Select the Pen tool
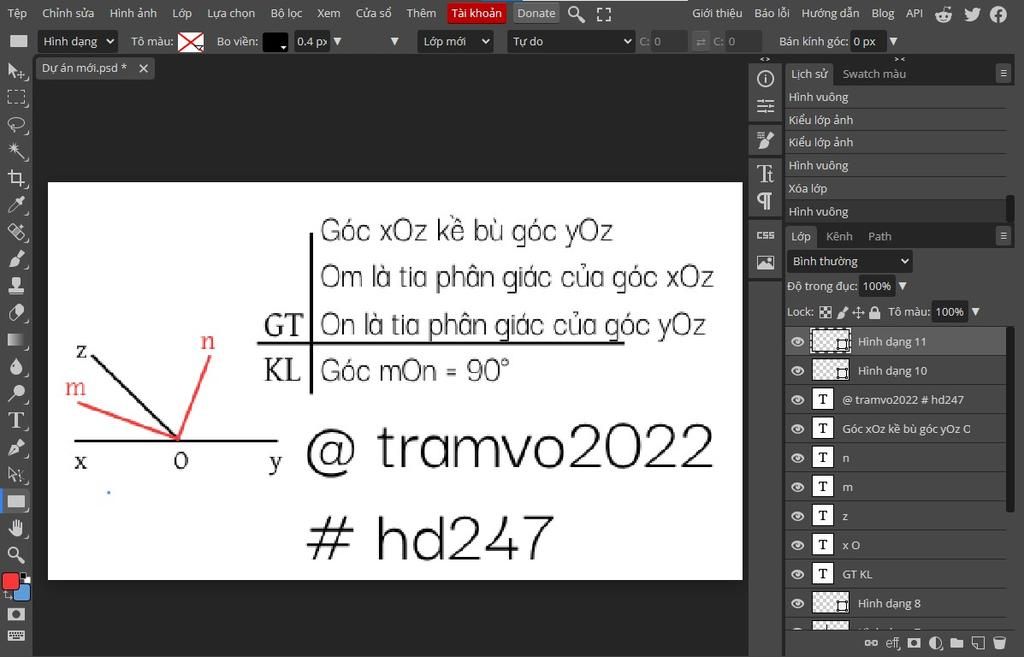 pyautogui.click(x=16, y=447)
